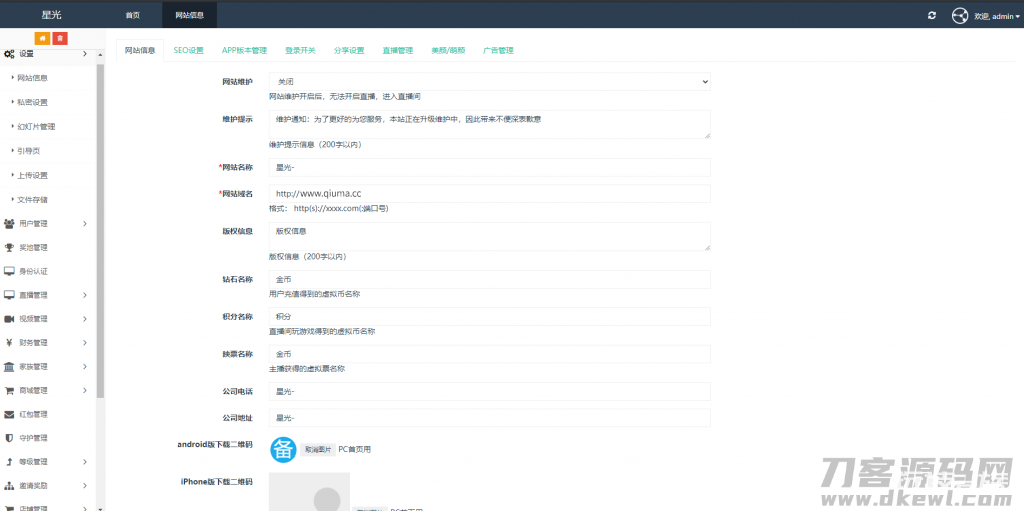Click the bank building icon for 家族管理
The image size is (1024, 511).
(x=9, y=367)
